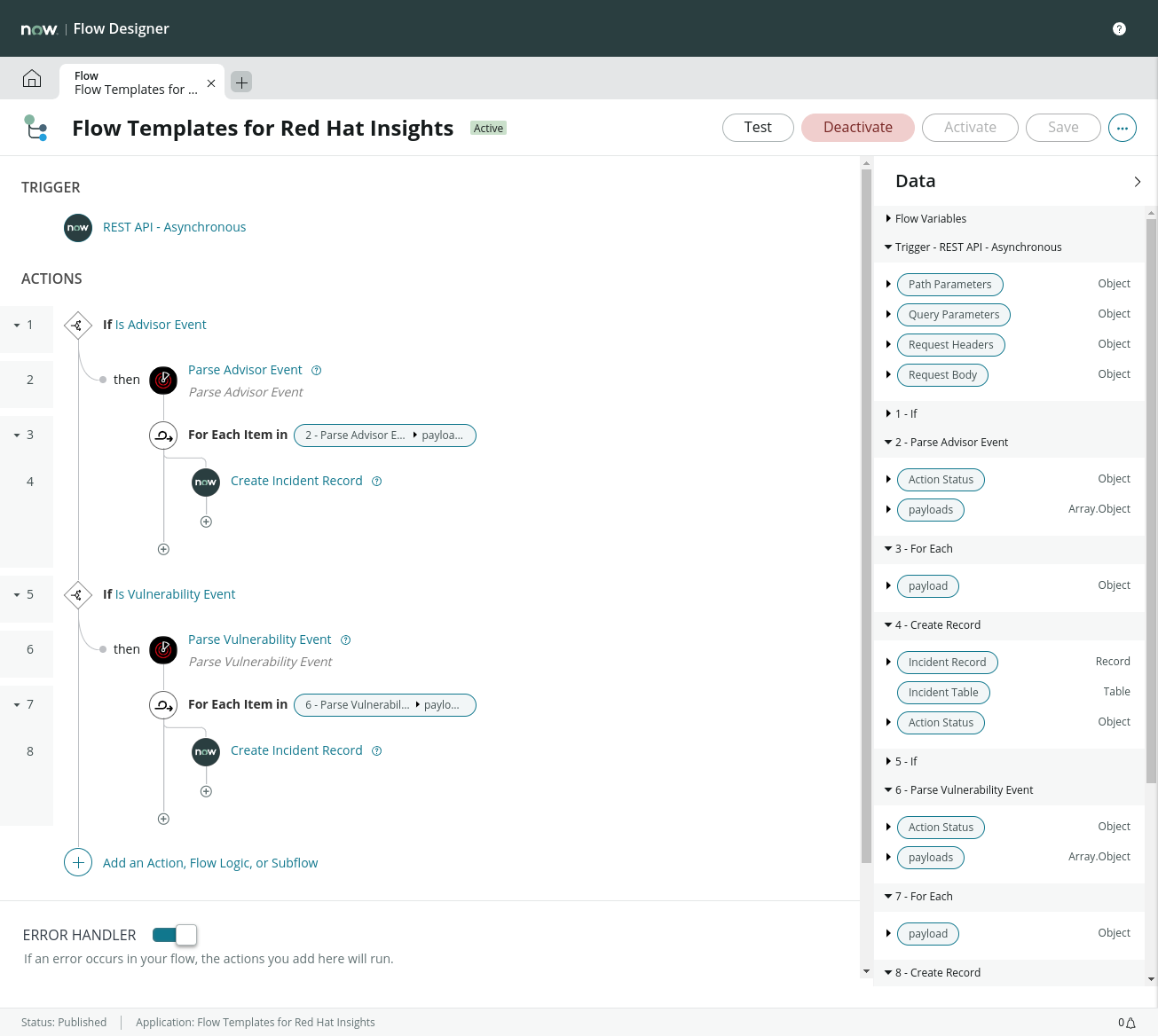Expand the Request Body data pill
The image size is (1158, 1036).
pyautogui.click(x=888, y=374)
